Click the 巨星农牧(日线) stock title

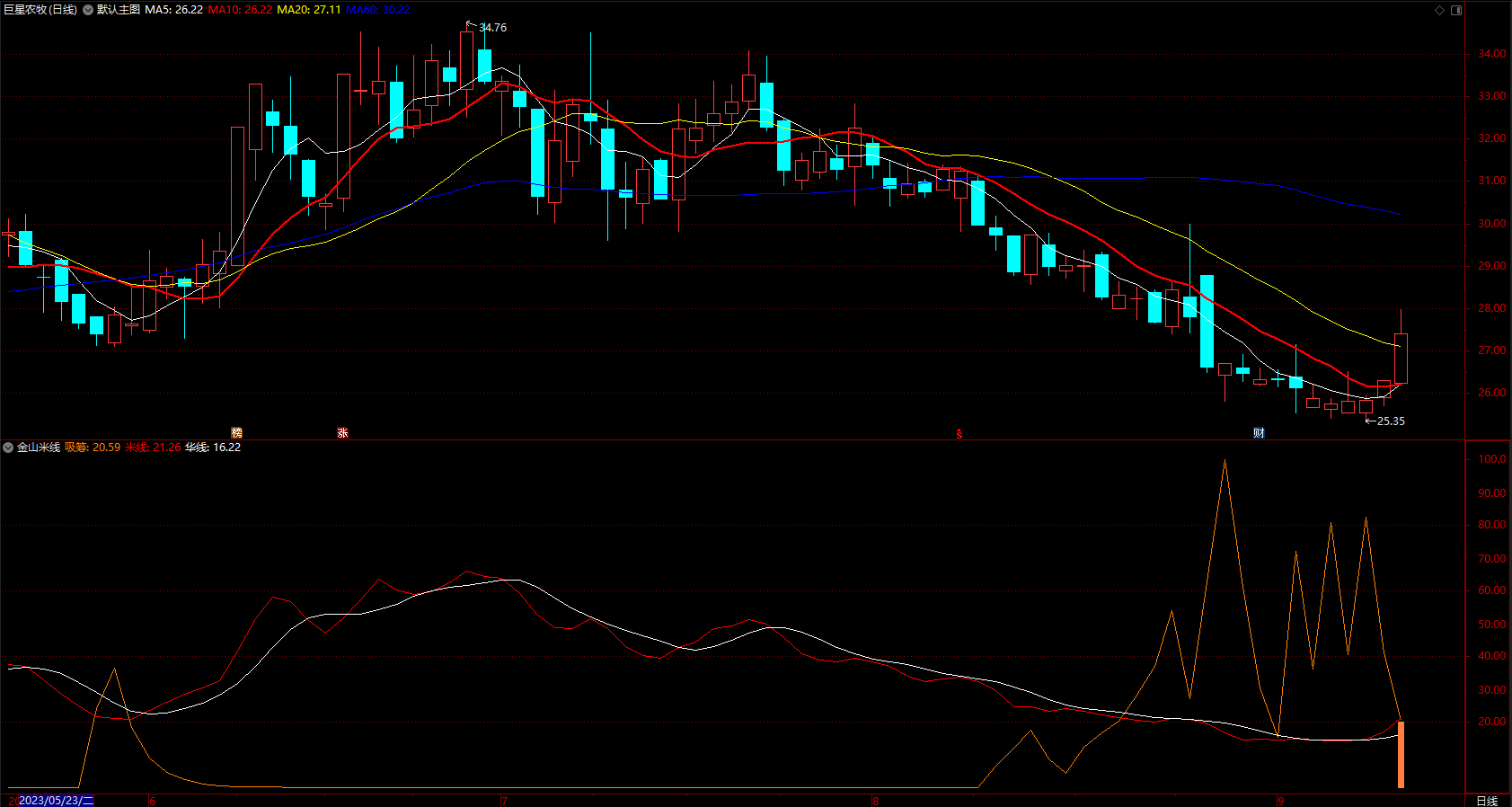tap(40, 10)
